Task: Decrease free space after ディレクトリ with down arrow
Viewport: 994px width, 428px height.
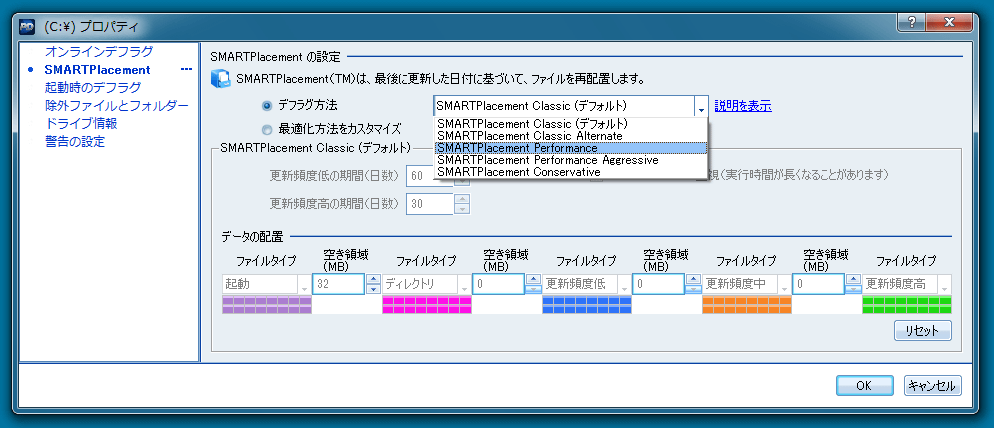Action: (533, 289)
